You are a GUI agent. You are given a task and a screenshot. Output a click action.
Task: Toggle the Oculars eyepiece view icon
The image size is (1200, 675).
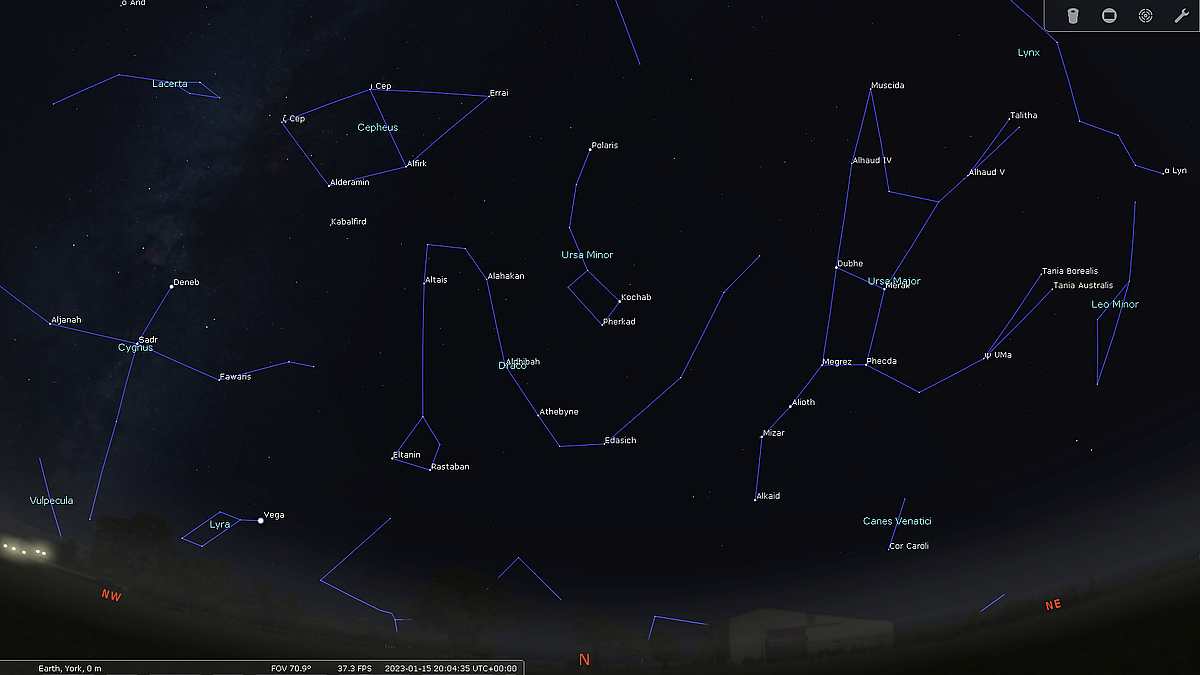1073,16
